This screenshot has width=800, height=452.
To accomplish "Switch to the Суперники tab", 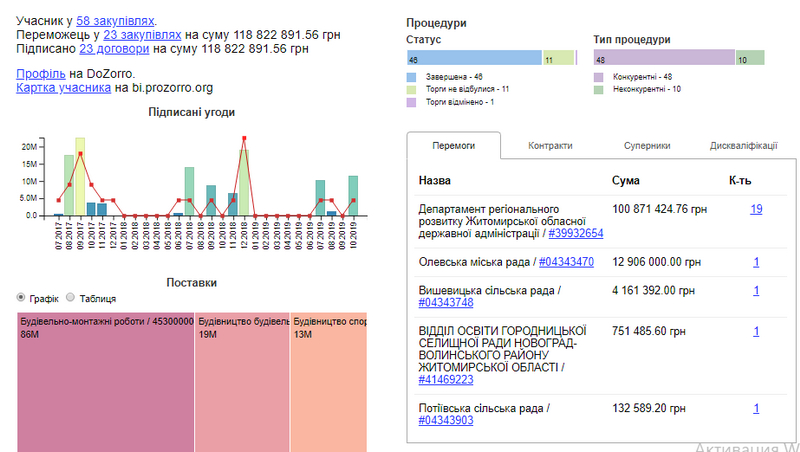I will (x=647, y=145).
